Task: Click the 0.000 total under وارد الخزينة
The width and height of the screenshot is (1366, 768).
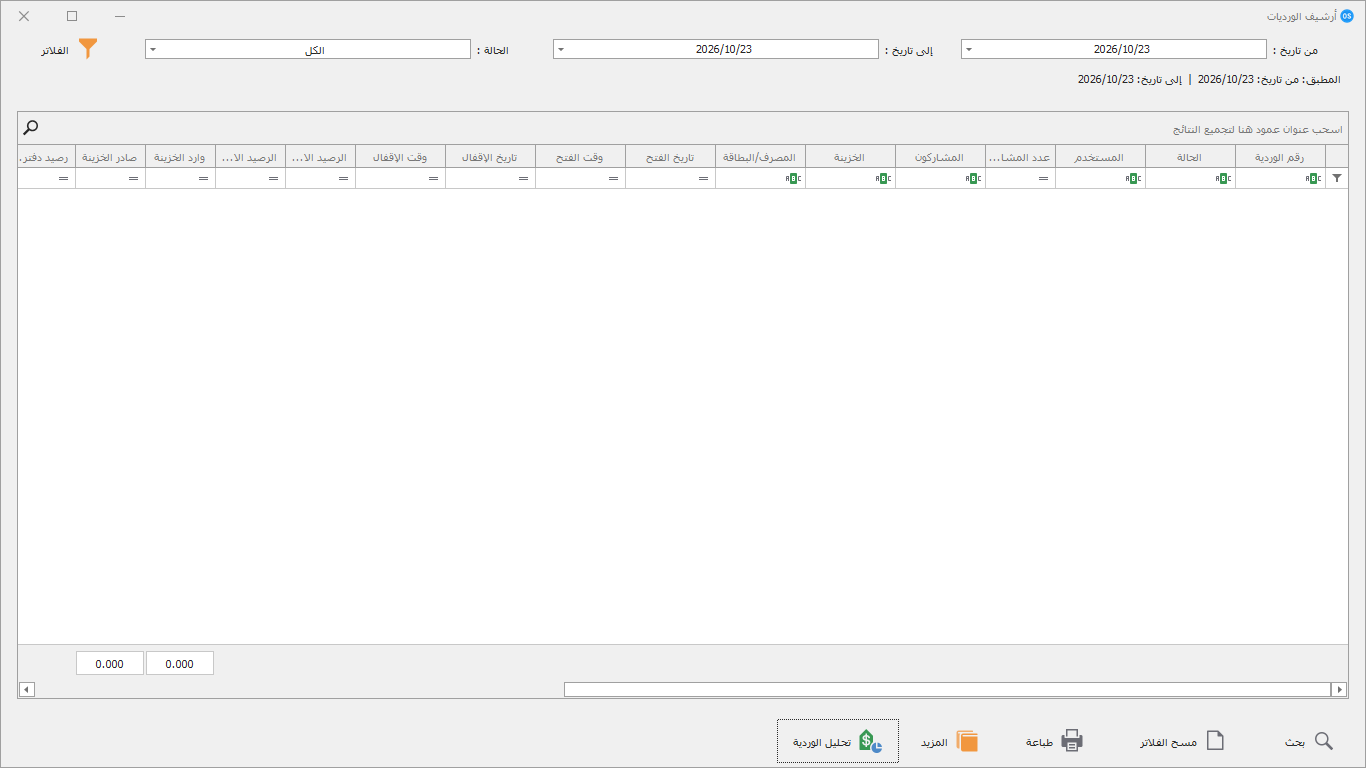Action: [x=180, y=663]
